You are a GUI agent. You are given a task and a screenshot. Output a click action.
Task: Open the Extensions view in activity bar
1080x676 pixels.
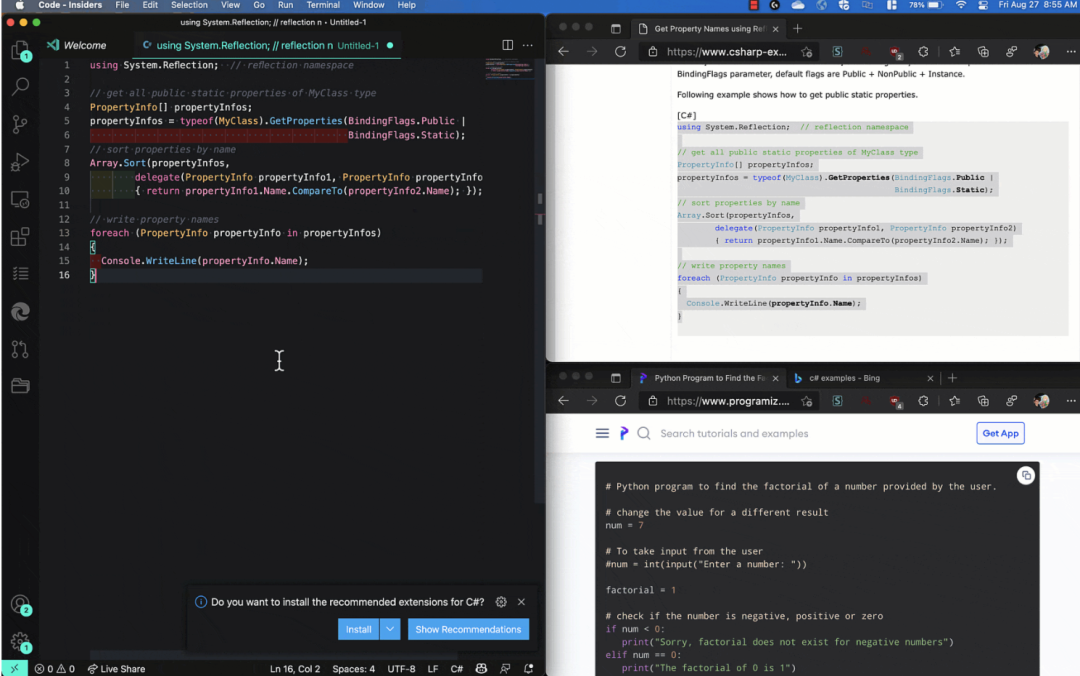pyautogui.click(x=19, y=237)
